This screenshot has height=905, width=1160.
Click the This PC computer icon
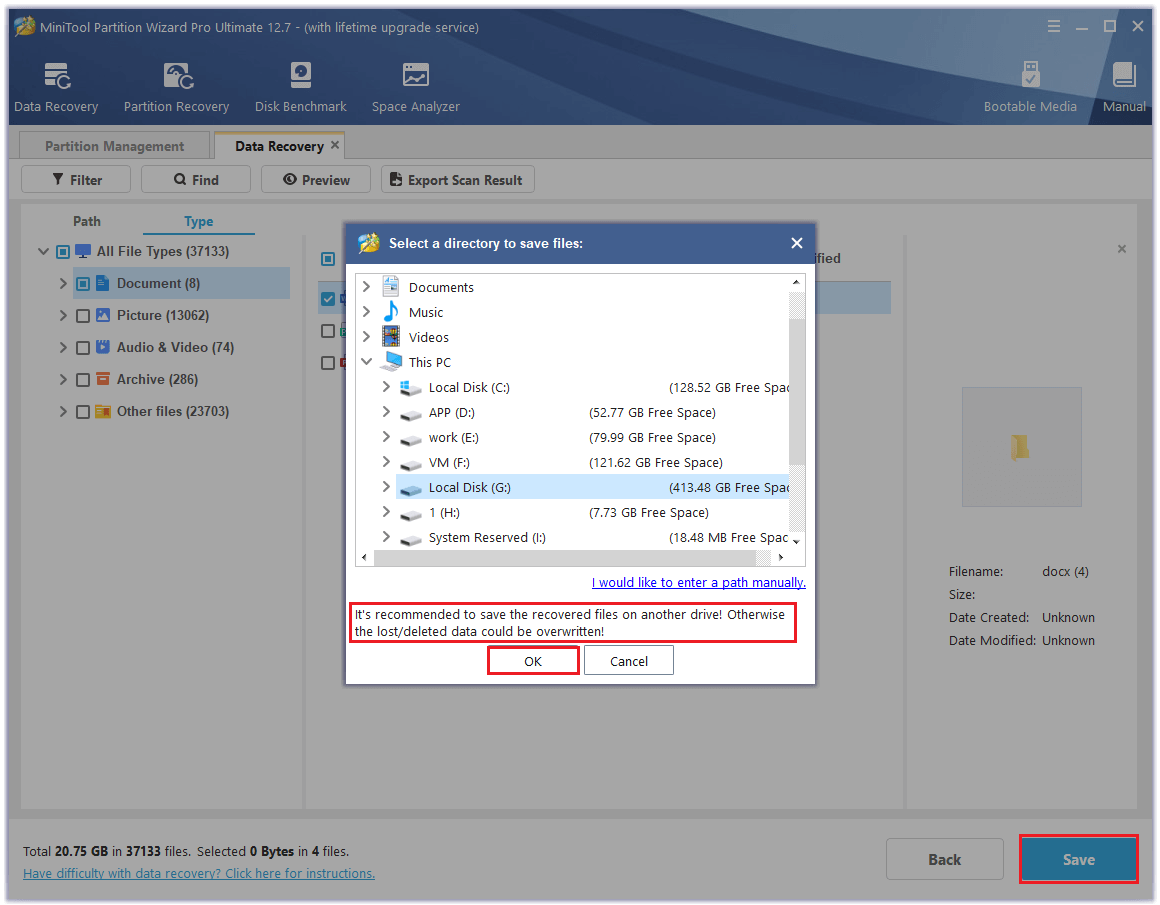(391, 362)
